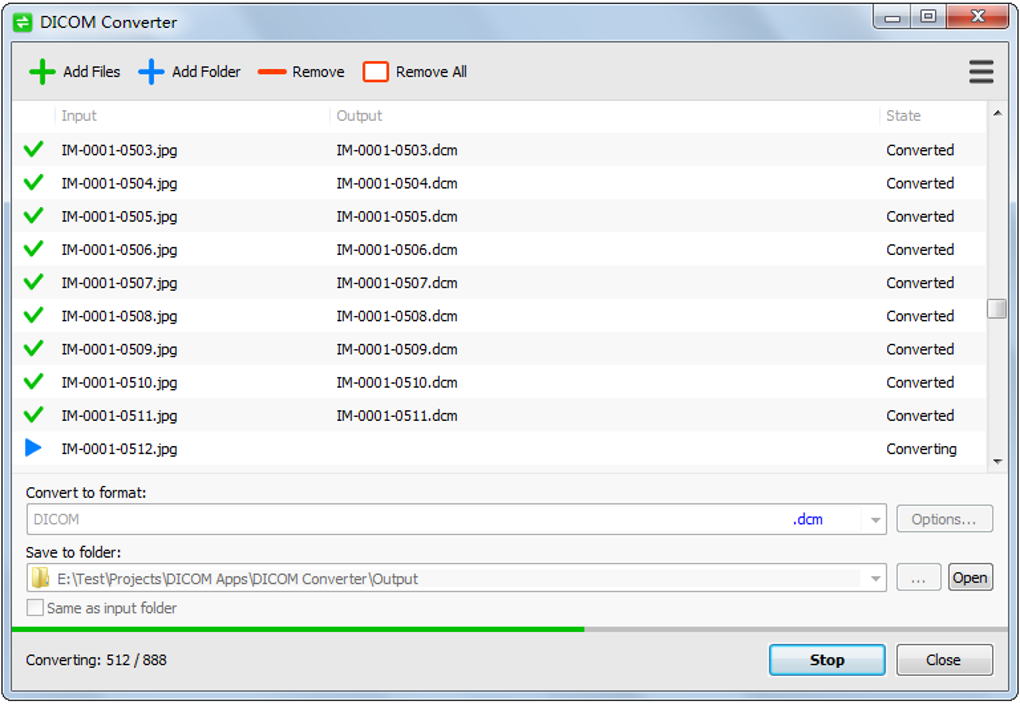Select the IM-0001-0509.jpg input entry

point(119,349)
